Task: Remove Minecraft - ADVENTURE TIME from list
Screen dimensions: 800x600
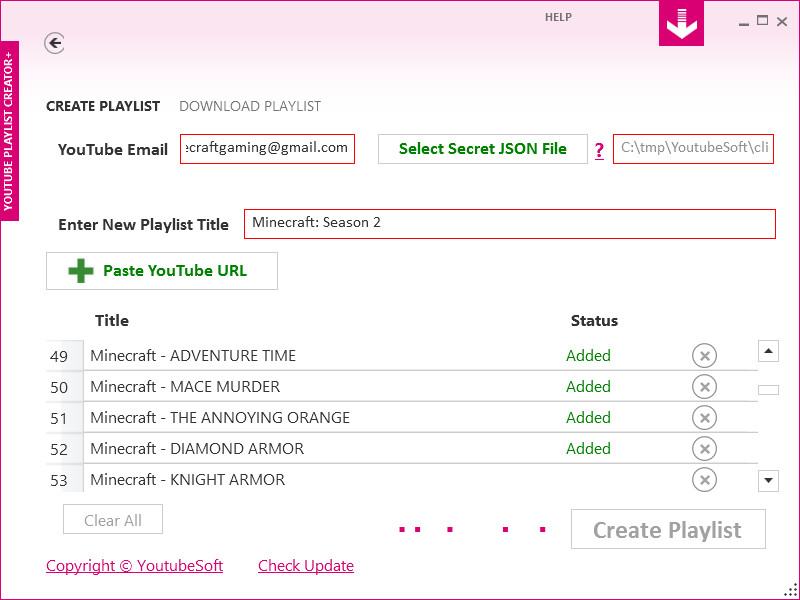Action: [x=704, y=356]
